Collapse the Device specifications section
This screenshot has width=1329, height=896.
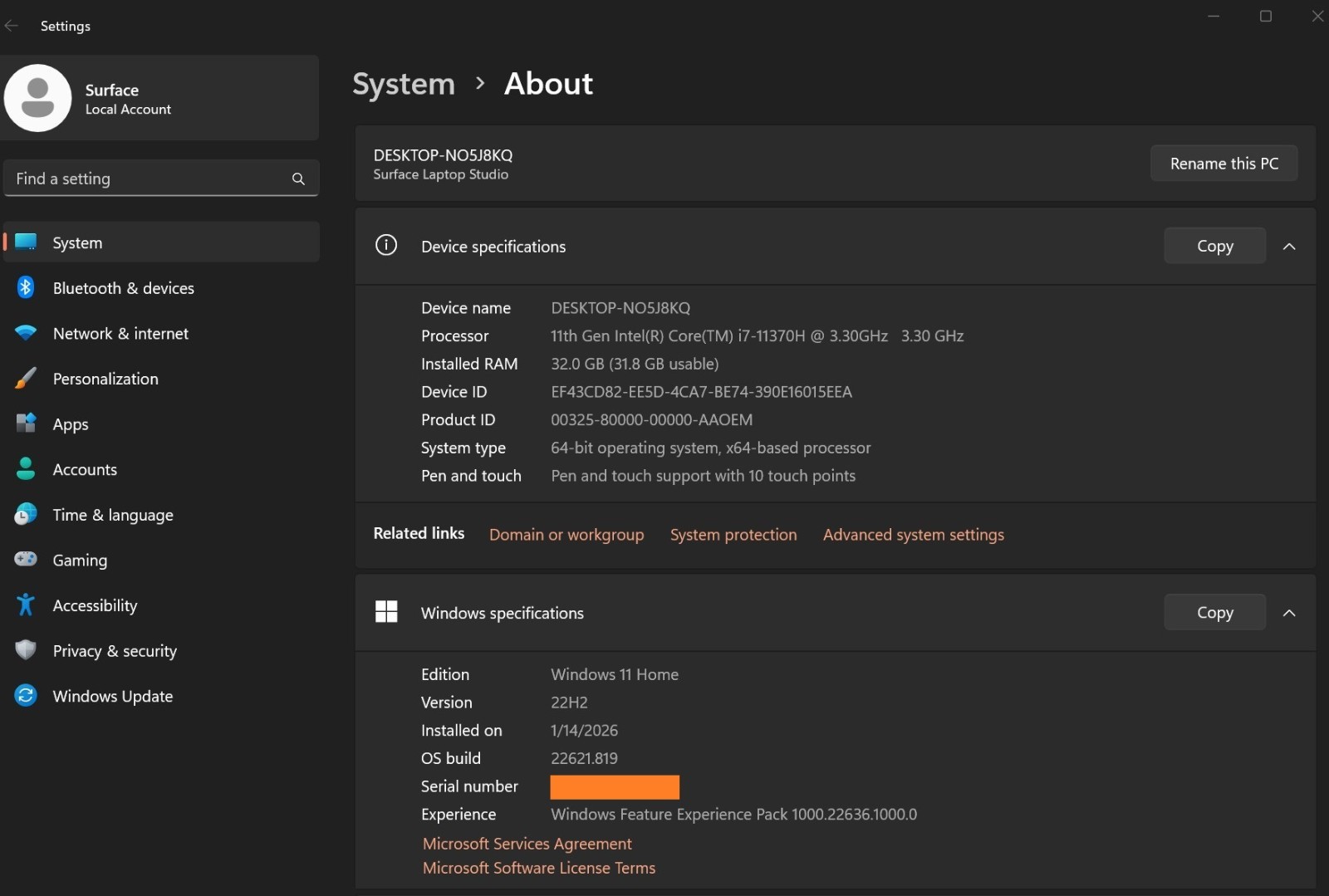pos(1289,247)
